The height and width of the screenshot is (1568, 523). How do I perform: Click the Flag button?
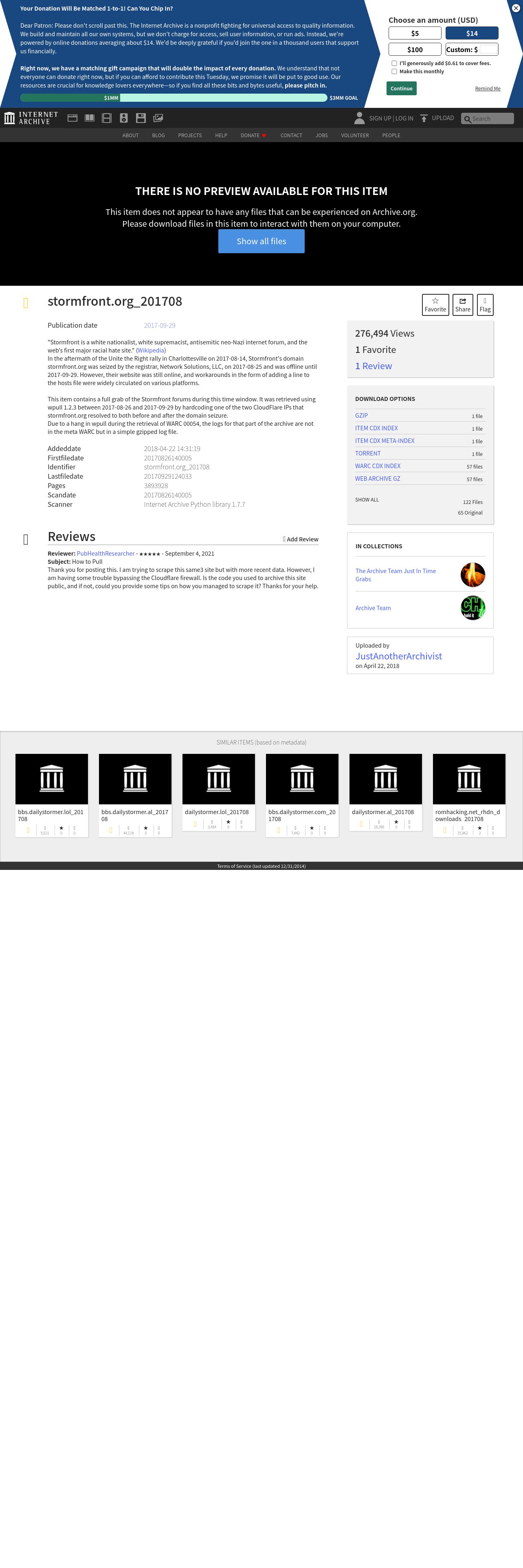coord(485,304)
